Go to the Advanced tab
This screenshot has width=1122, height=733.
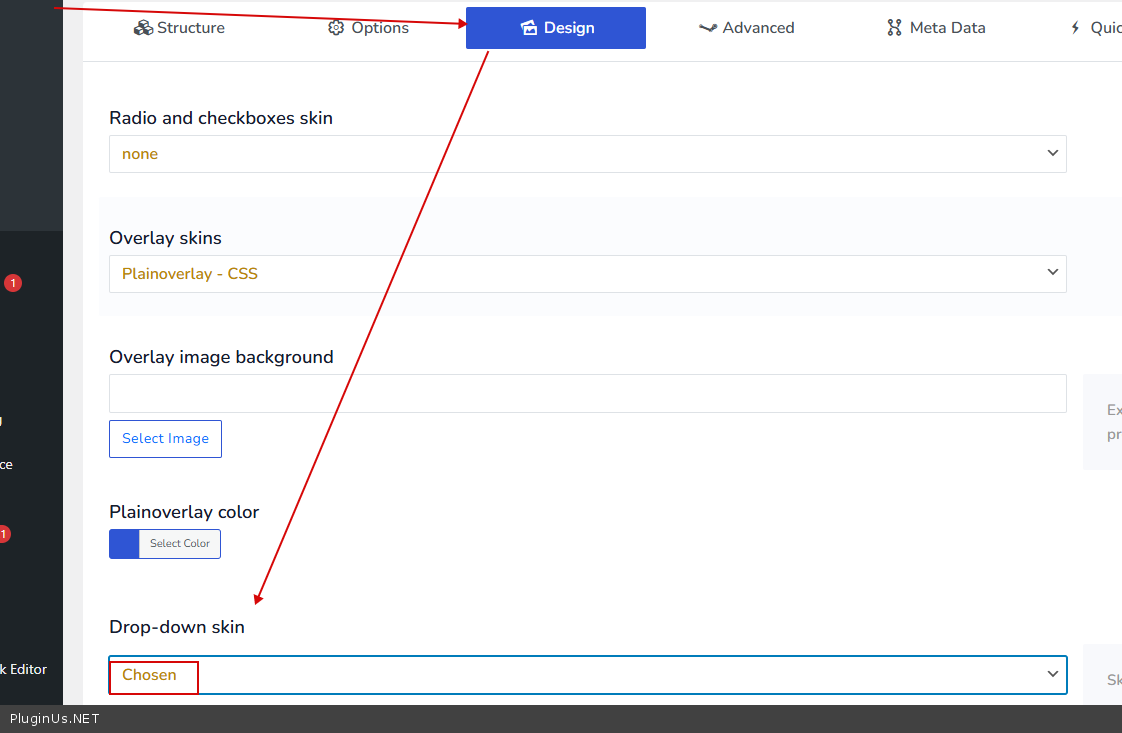(747, 28)
